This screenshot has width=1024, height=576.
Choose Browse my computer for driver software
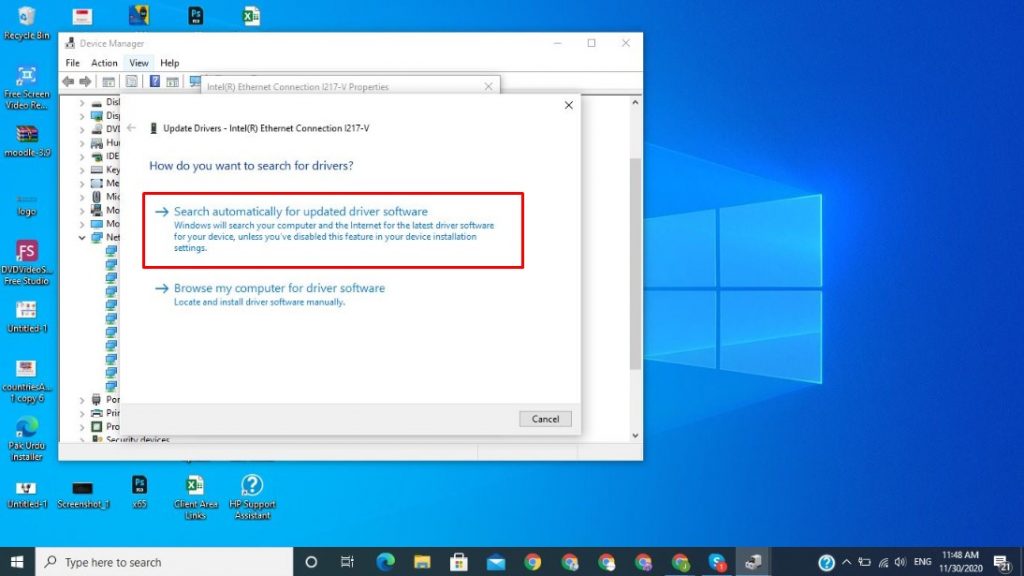279,288
